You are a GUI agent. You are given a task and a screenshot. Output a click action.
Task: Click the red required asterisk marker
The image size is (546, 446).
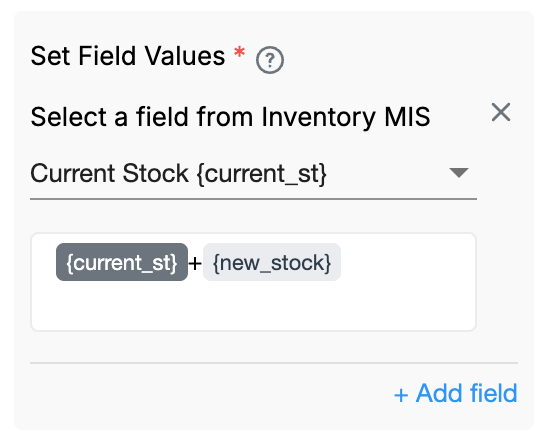240,53
